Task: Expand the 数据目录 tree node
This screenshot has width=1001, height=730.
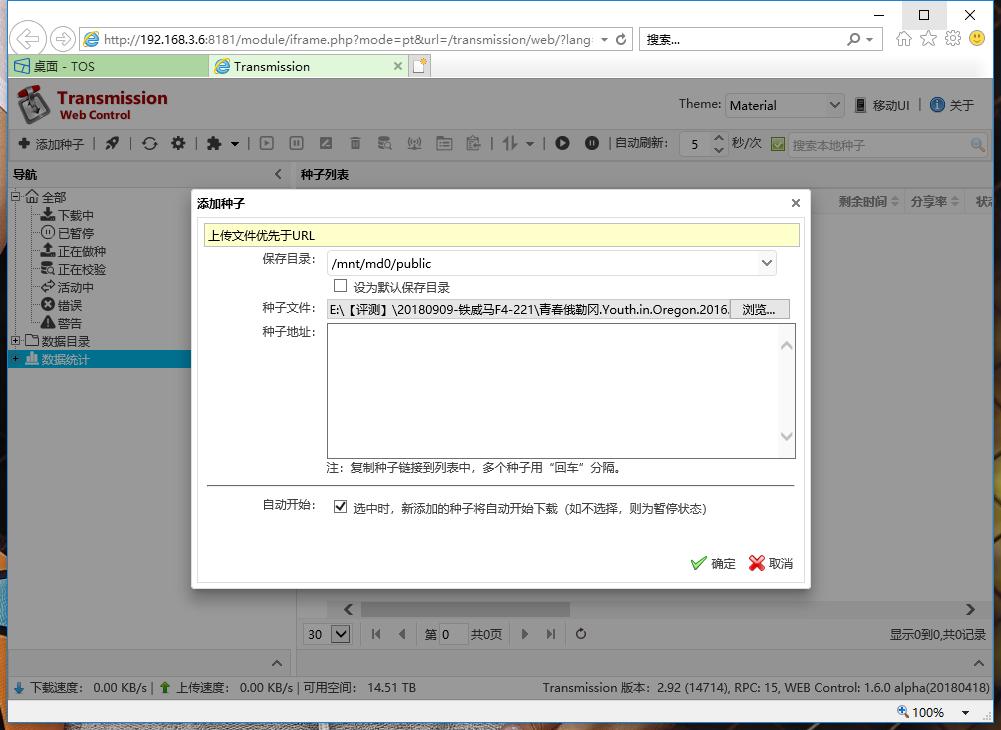Action: [x=13, y=340]
